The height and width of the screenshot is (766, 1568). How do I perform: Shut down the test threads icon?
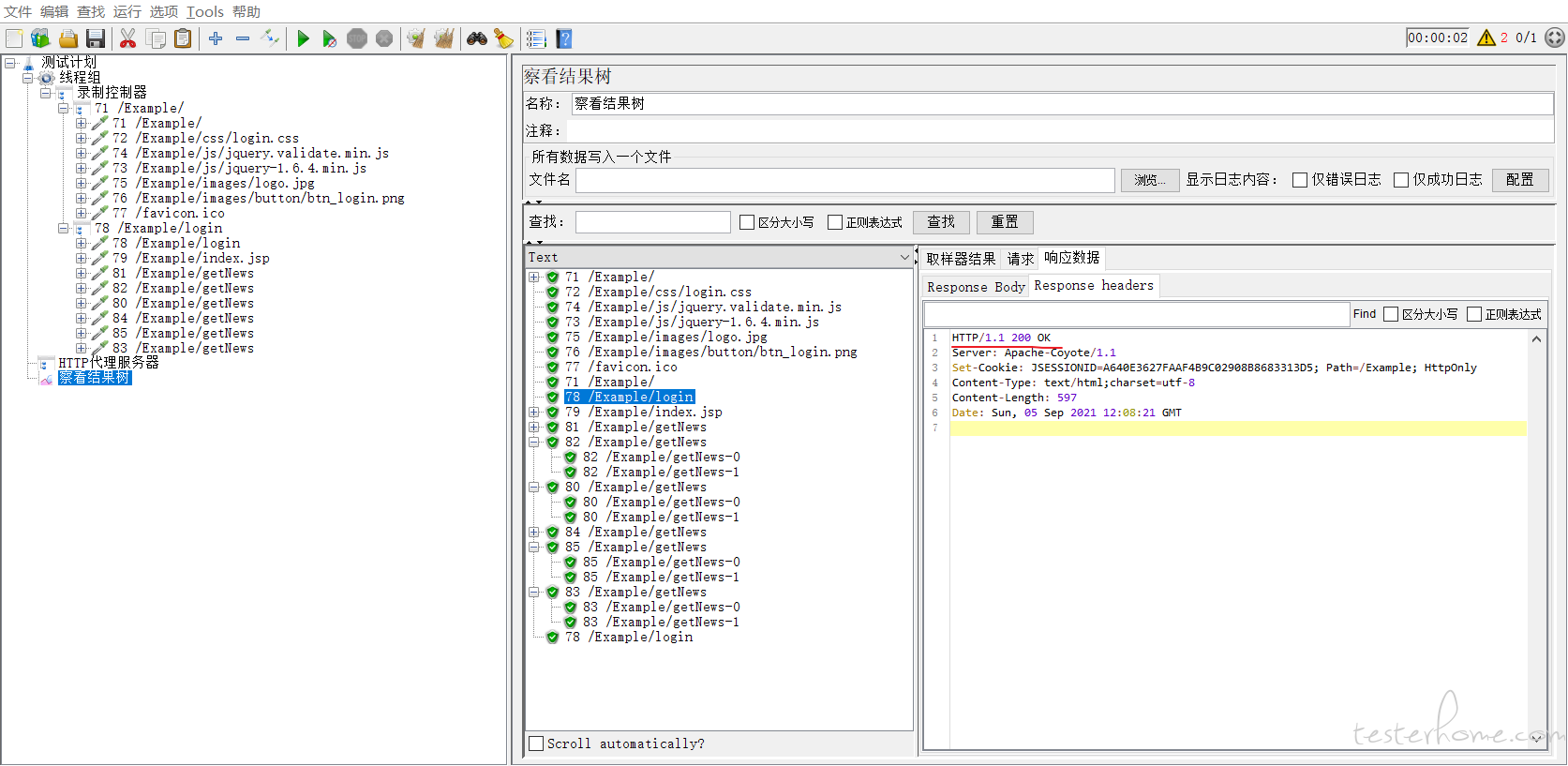point(384,38)
